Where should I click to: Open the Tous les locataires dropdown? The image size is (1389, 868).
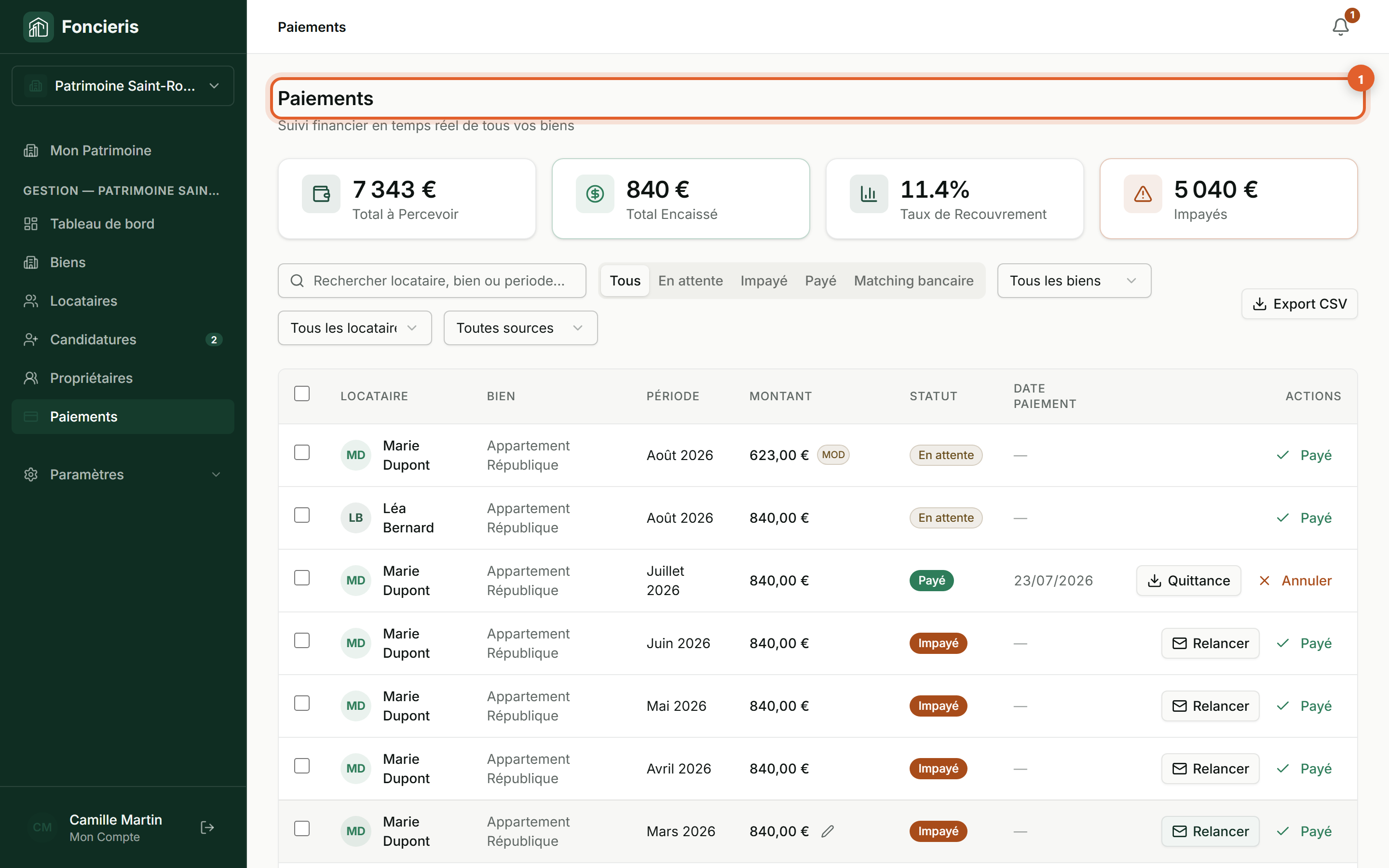coord(354,328)
